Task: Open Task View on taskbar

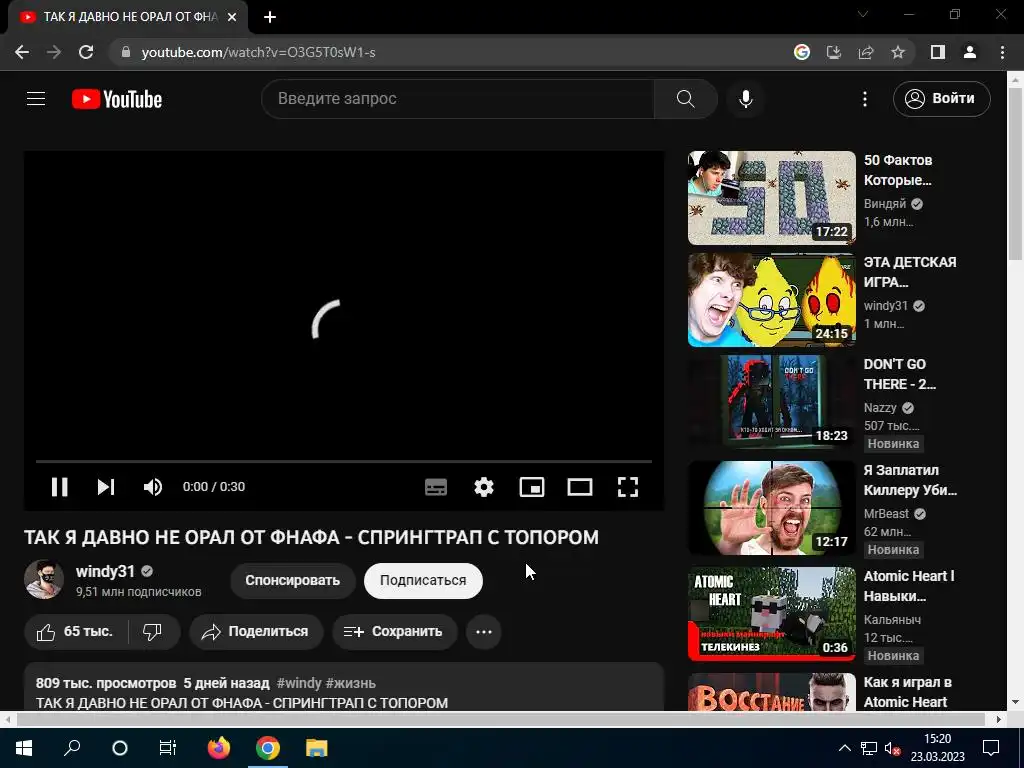Action: (168, 748)
